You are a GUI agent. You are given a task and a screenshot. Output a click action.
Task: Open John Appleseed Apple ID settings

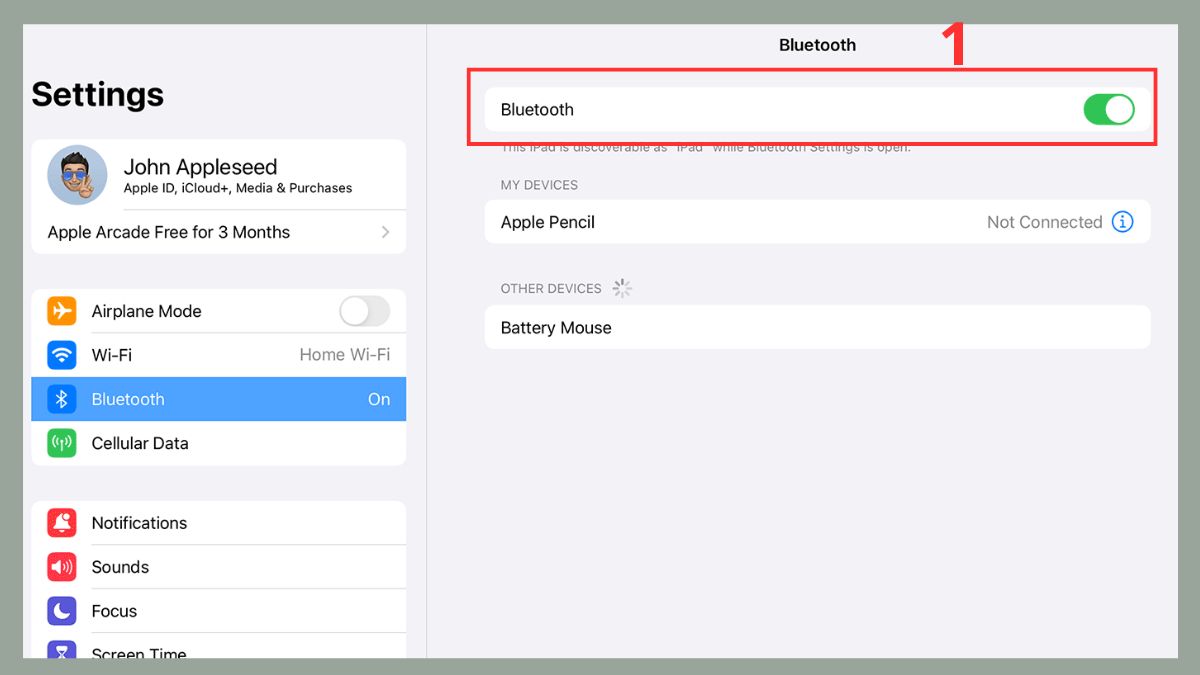click(220, 175)
